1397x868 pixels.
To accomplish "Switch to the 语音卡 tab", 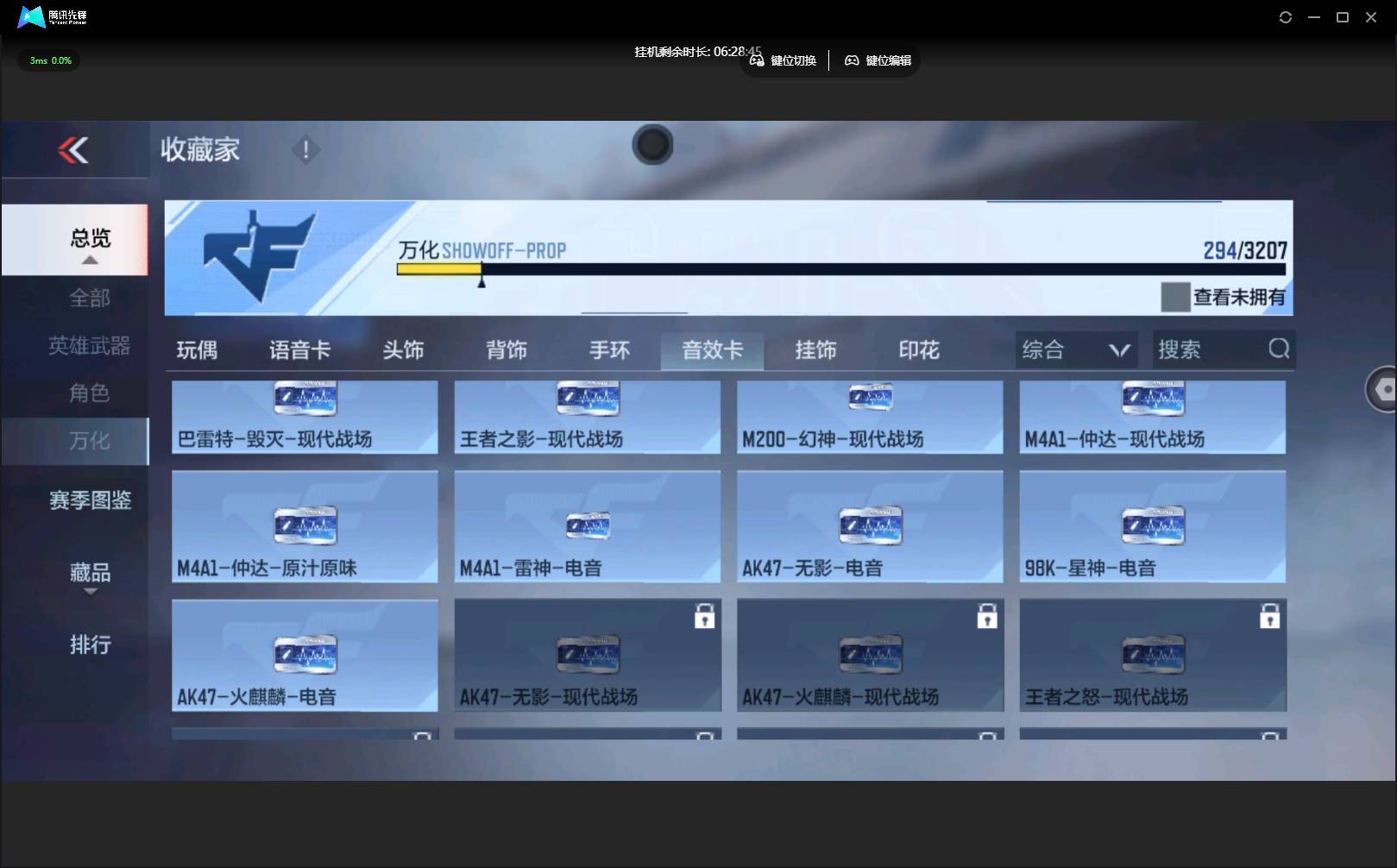I will (x=299, y=349).
